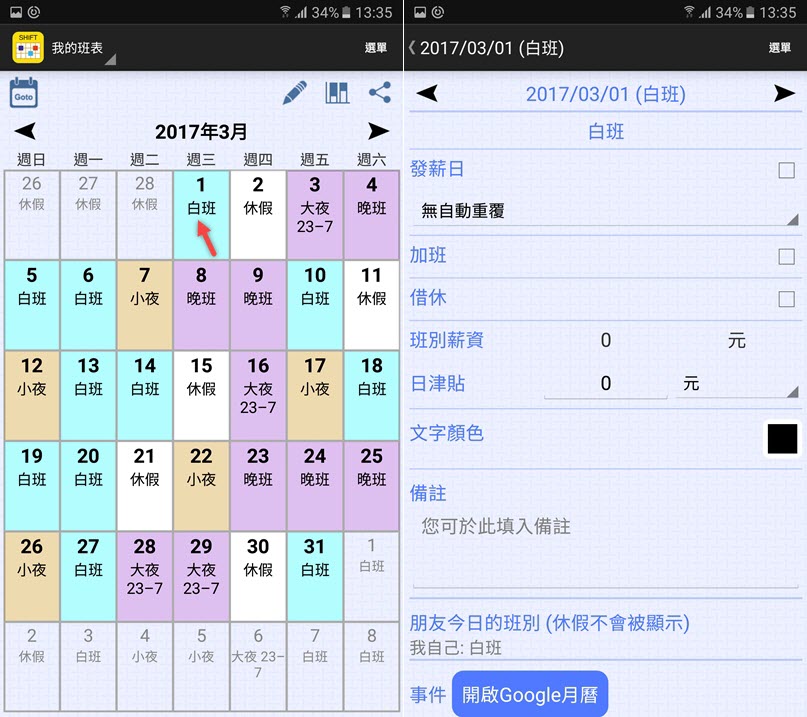The height and width of the screenshot is (717, 807).
Task: Go to previous month with left arrow
Action: 25,131
